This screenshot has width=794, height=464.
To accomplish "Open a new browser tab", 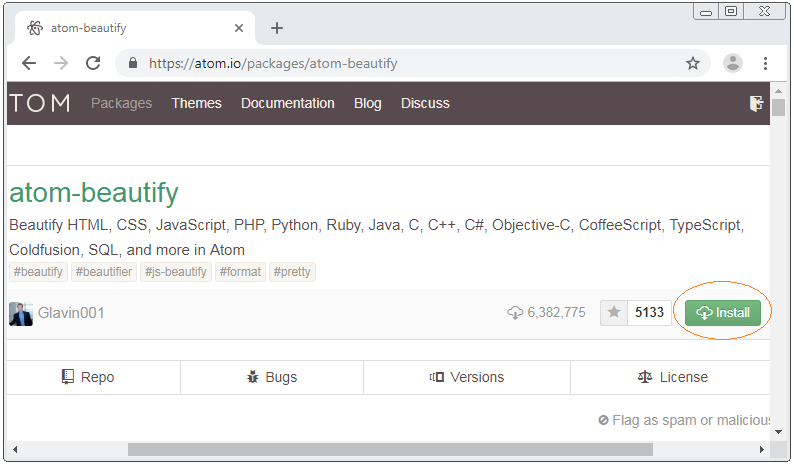I will 276,28.
